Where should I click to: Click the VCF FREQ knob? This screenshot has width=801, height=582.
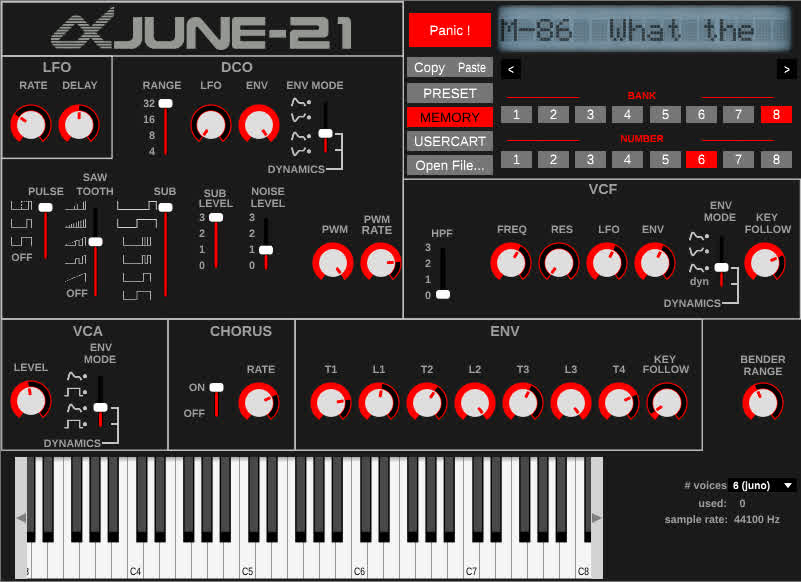pyautogui.click(x=510, y=262)
